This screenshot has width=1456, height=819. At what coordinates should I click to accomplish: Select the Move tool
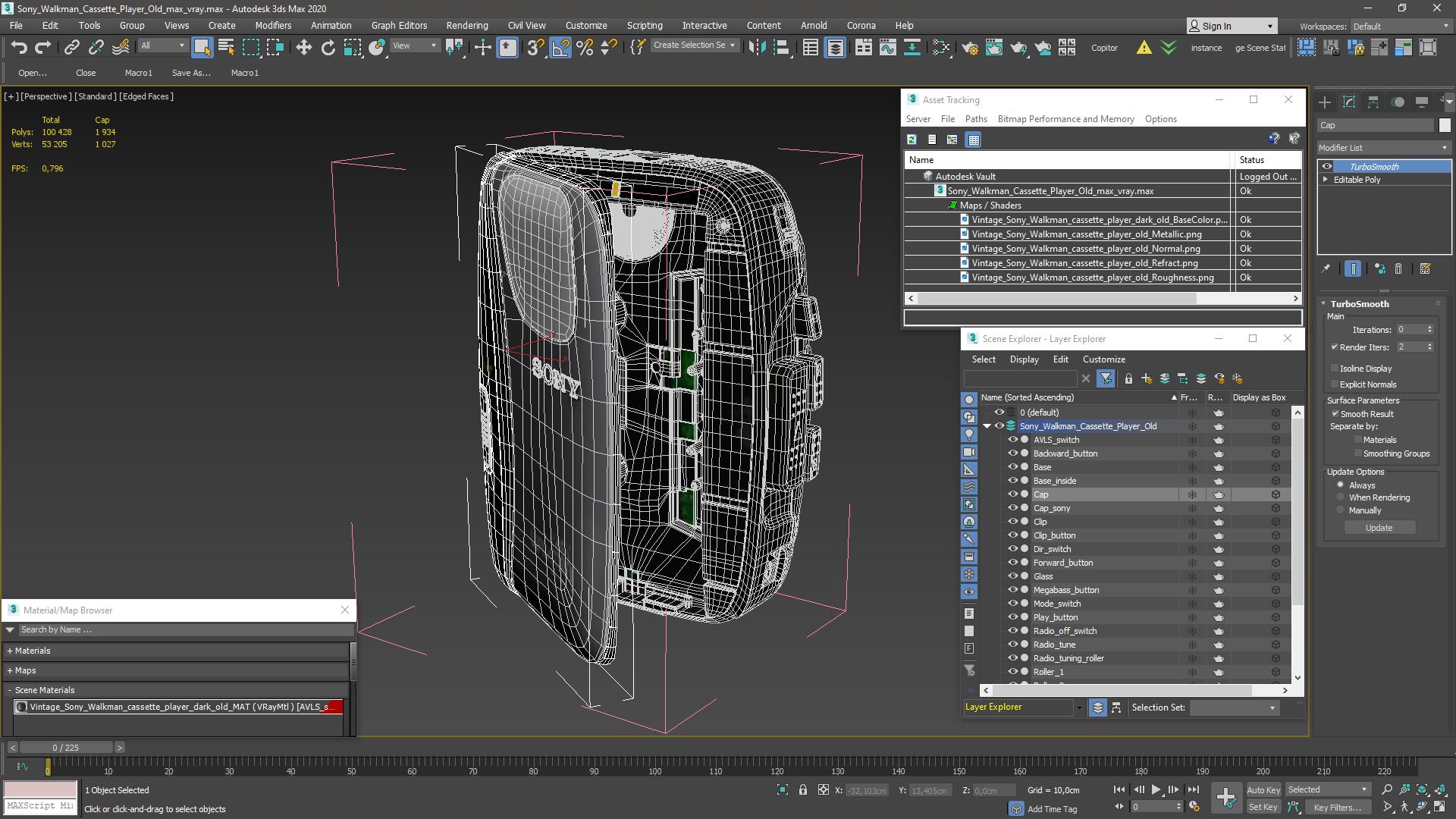point(303,47)
